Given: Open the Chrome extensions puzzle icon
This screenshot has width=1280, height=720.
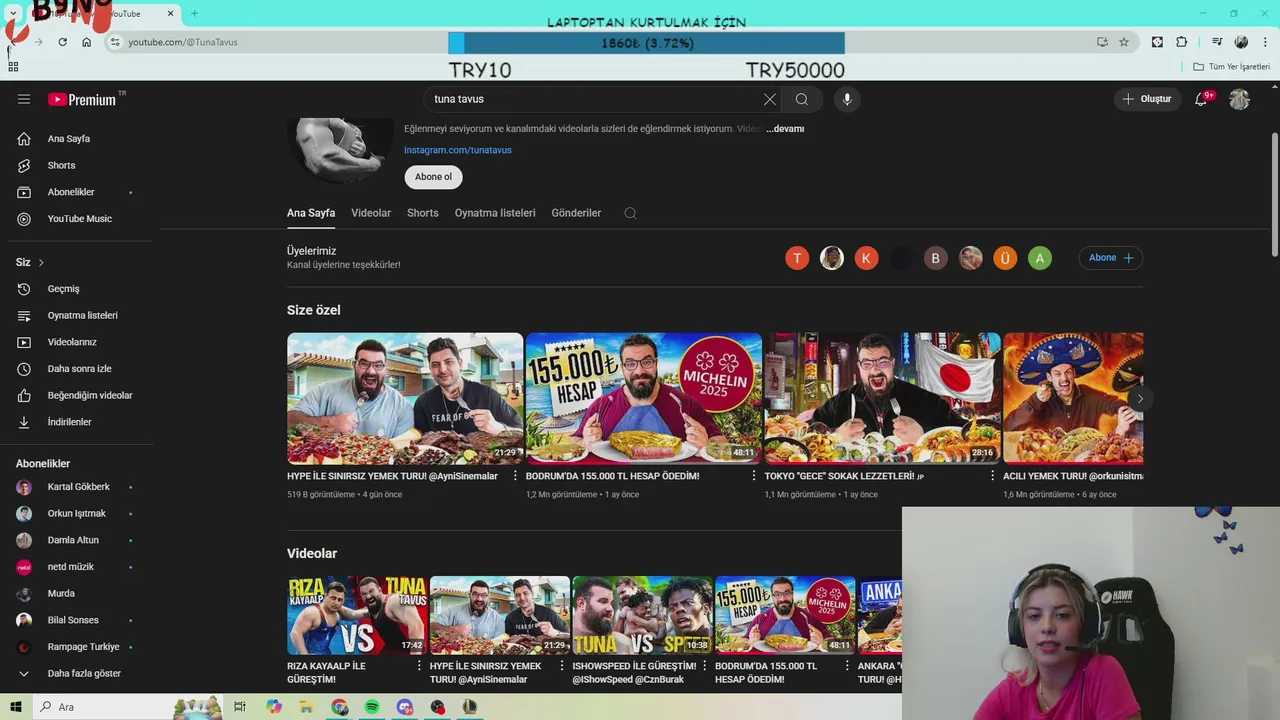Looking at the screenshot, I should tap(1182, 42).
